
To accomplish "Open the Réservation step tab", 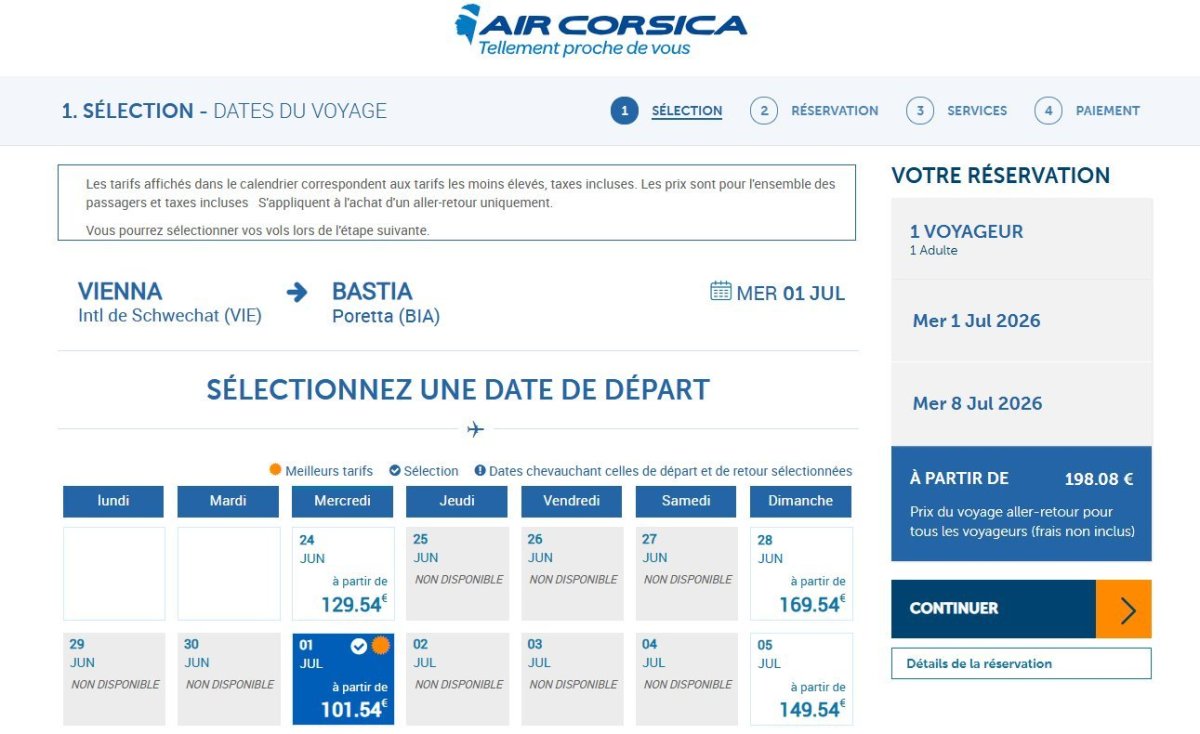I will click(834, 111).
